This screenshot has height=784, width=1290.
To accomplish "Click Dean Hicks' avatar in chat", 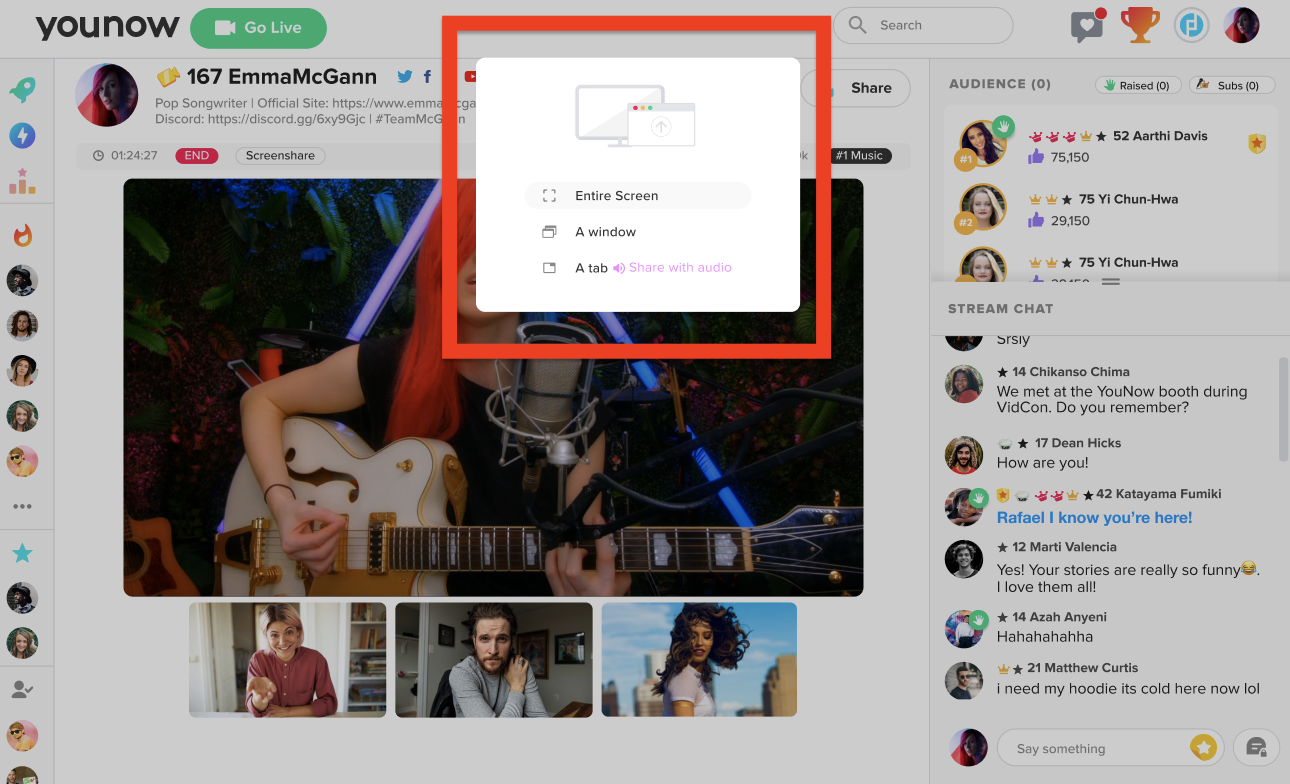I will pos(964,454).
